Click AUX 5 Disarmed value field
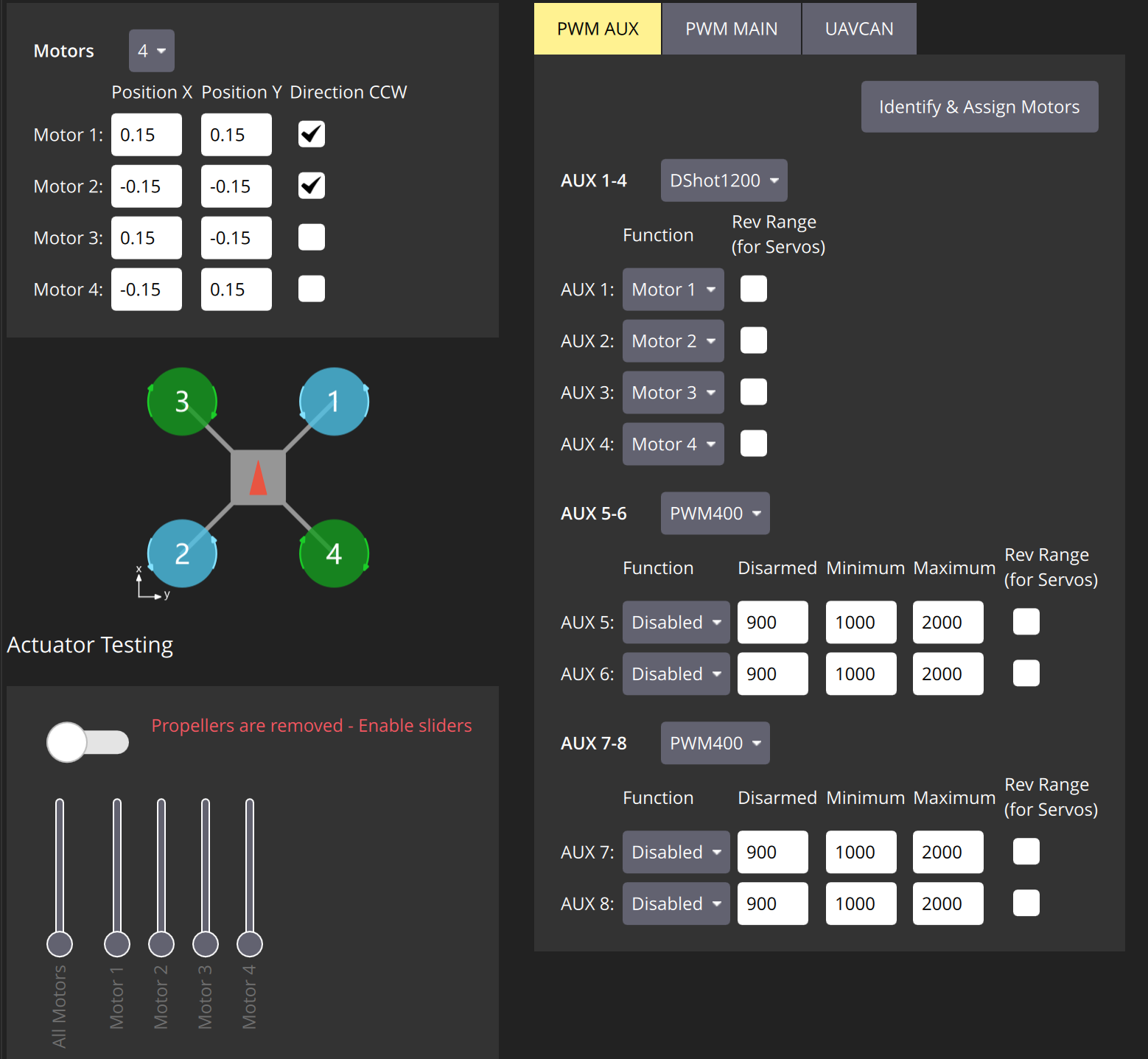Viewport: 1148px width, 1059px height. 773,623
